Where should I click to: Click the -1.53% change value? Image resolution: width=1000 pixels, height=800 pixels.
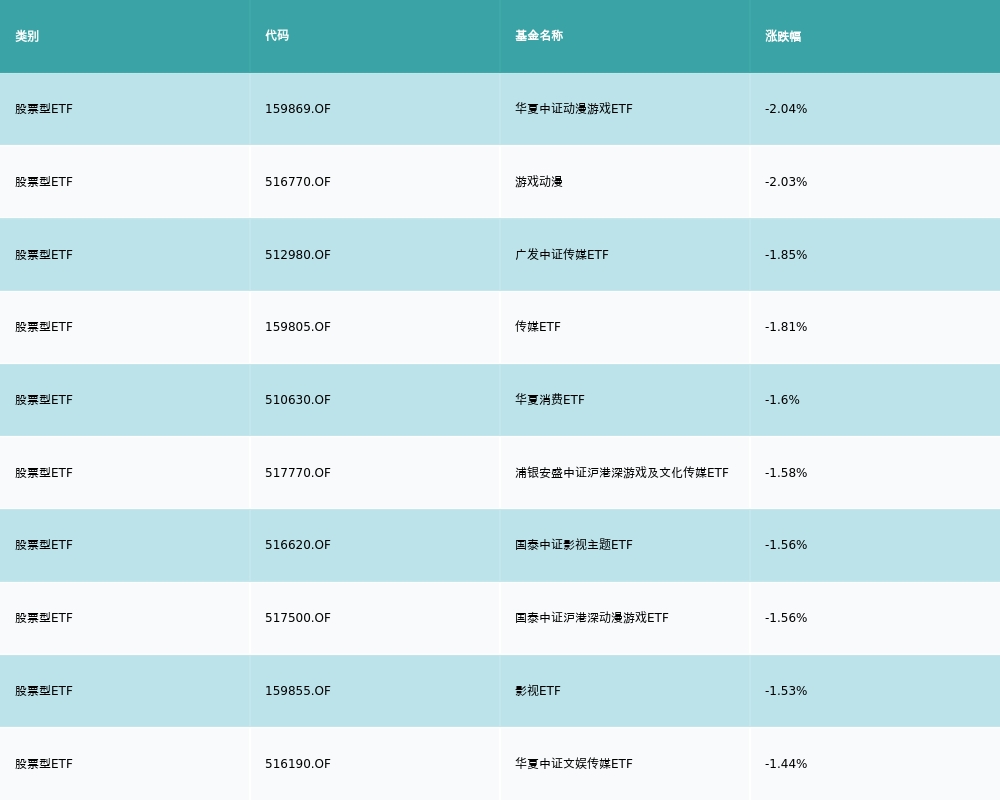point(786,691)
